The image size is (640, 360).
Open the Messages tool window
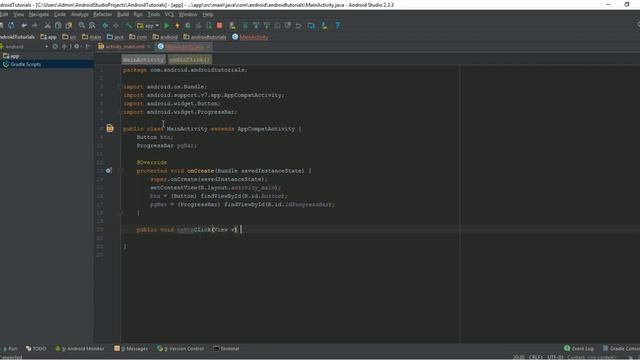[131, 349]
